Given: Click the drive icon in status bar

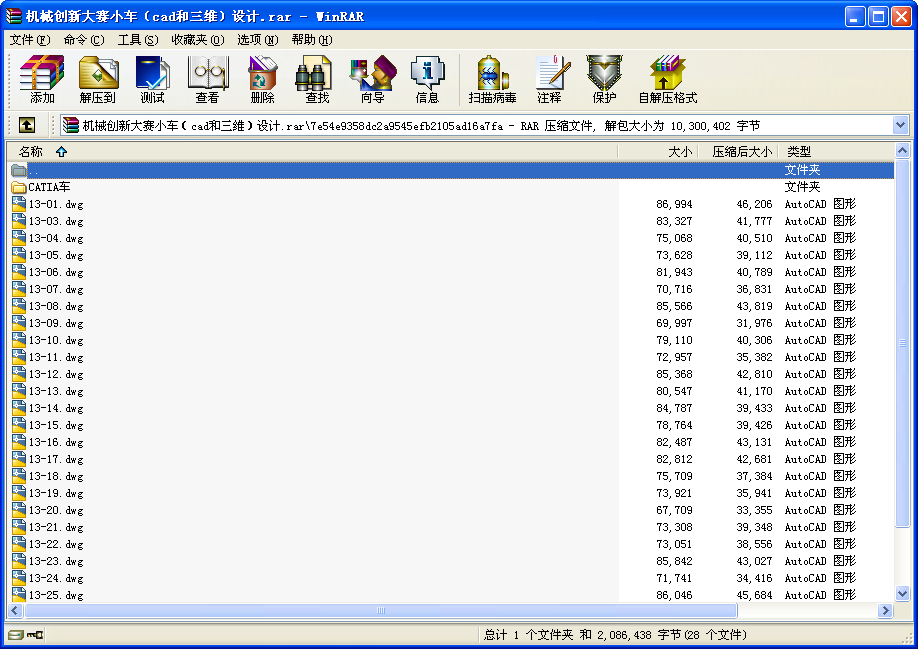Looking at the screenshot, I should click(16, 634).
